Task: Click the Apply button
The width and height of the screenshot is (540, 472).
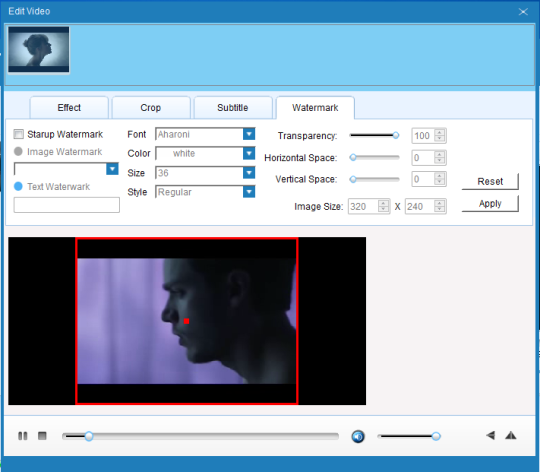Action: [490, 203]
